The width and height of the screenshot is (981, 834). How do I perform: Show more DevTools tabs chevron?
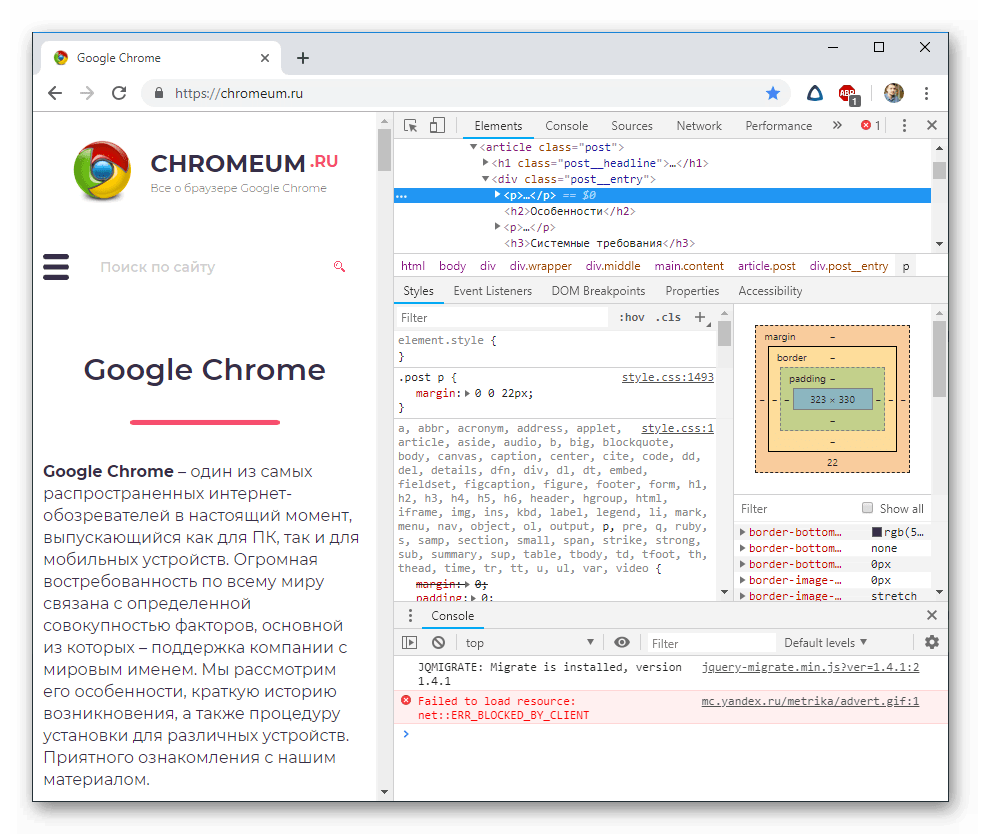(x=837, y=126)
